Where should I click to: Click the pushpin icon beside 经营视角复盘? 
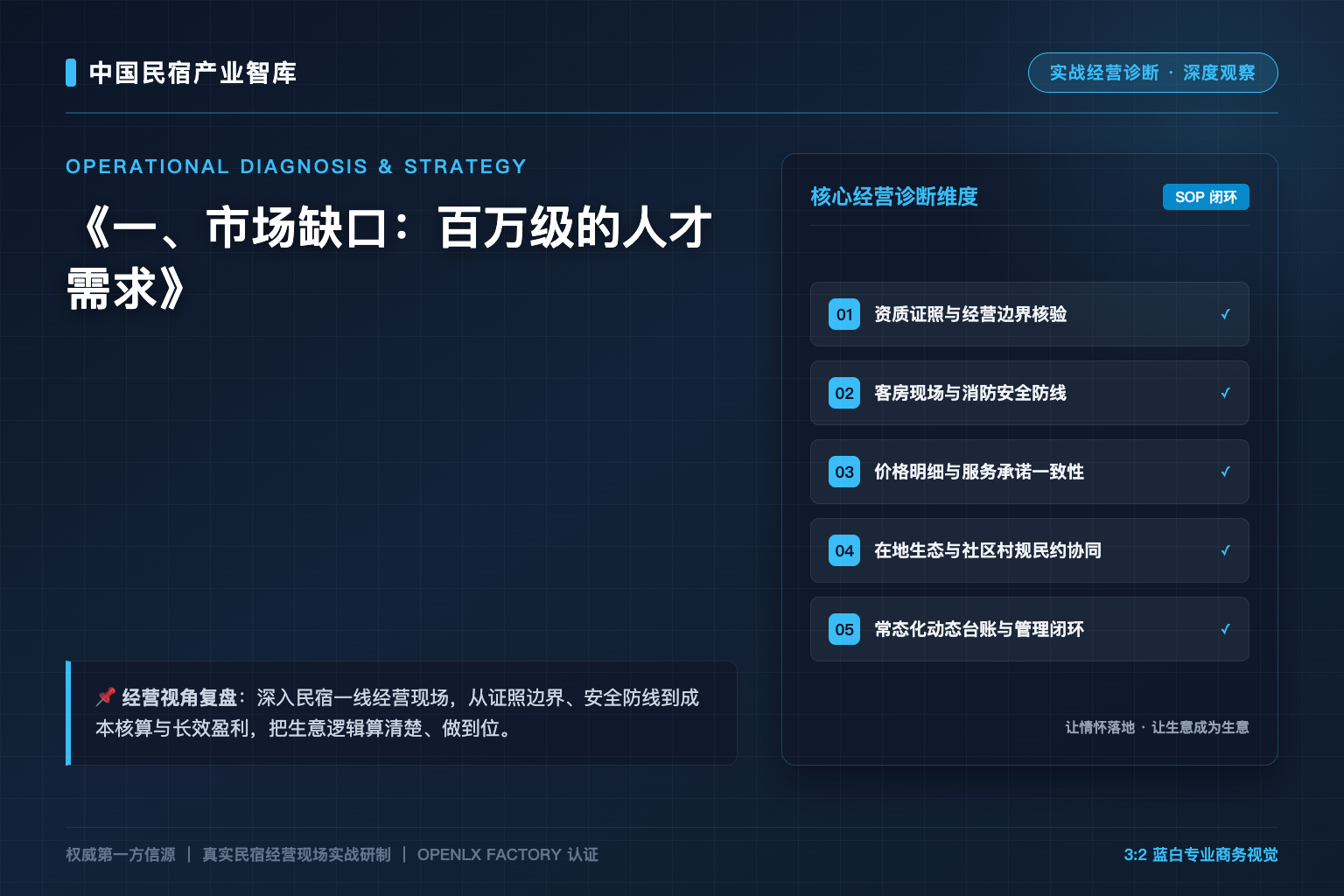106,696
